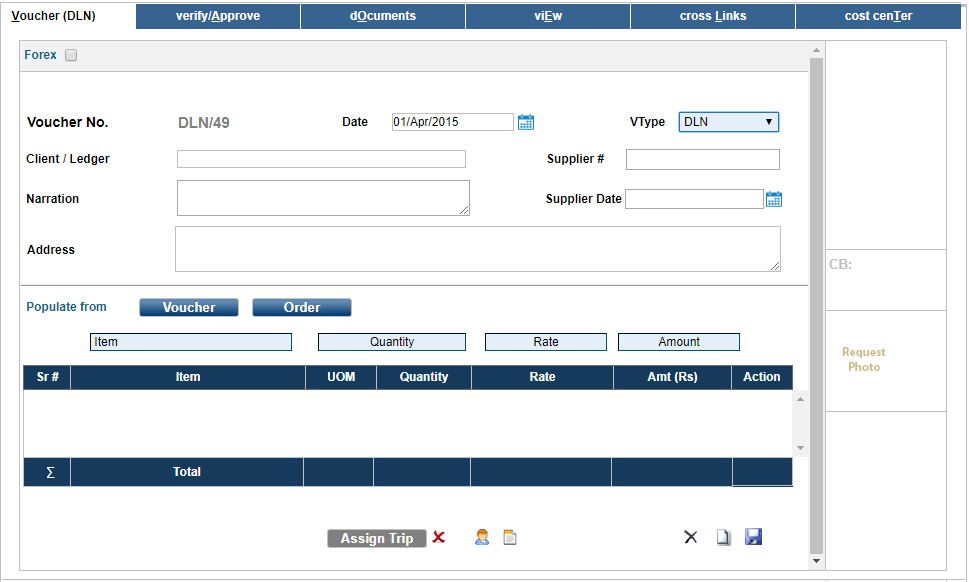
Task: Click the user person icon
Action: [x=482, y=538]
